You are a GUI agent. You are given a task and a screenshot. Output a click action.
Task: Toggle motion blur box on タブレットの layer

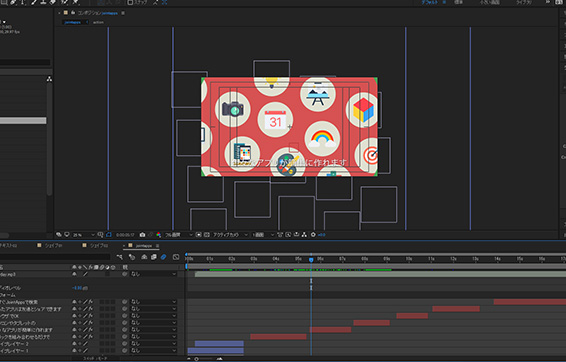point(102,323)
